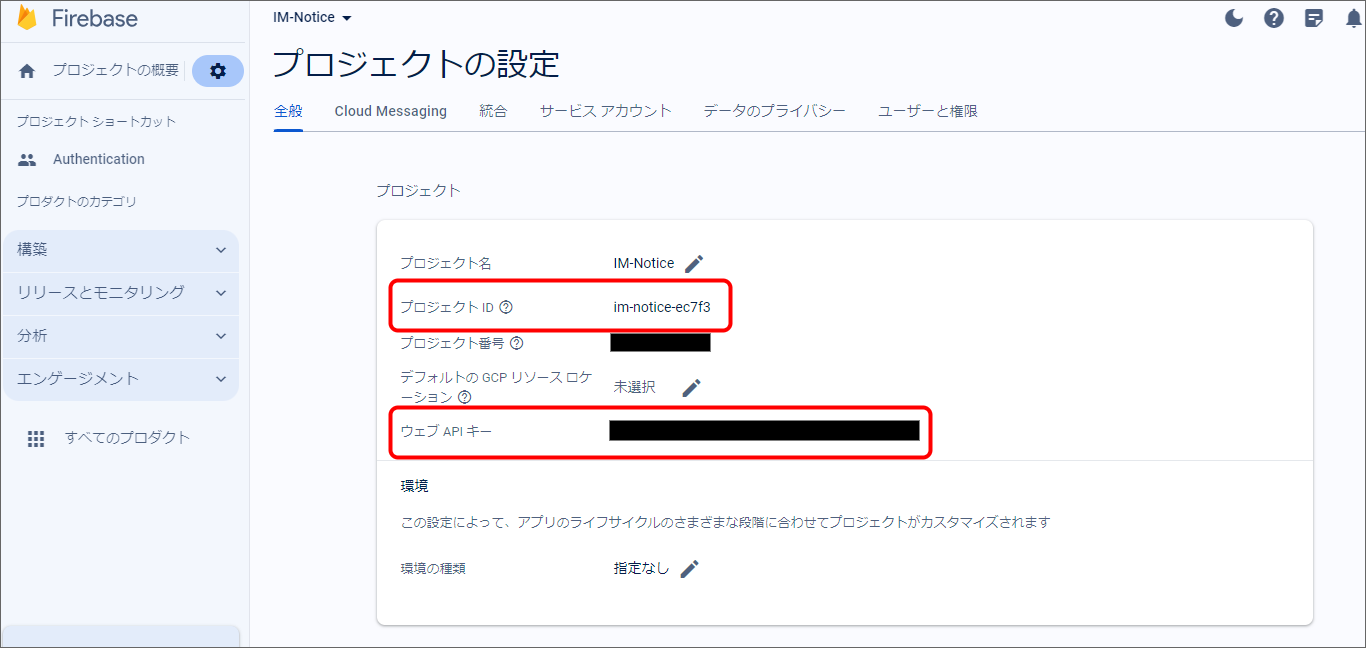
Task: Click help icon next to プロジェクト番号
Action: [x=516, y=343]
